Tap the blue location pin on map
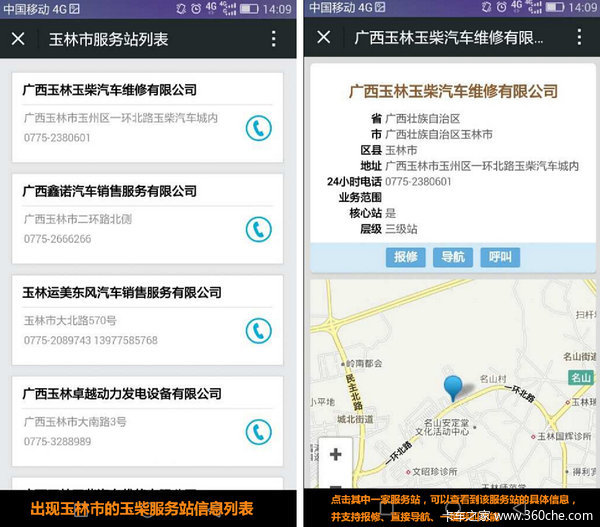600x527 pixels. (454, 388)
